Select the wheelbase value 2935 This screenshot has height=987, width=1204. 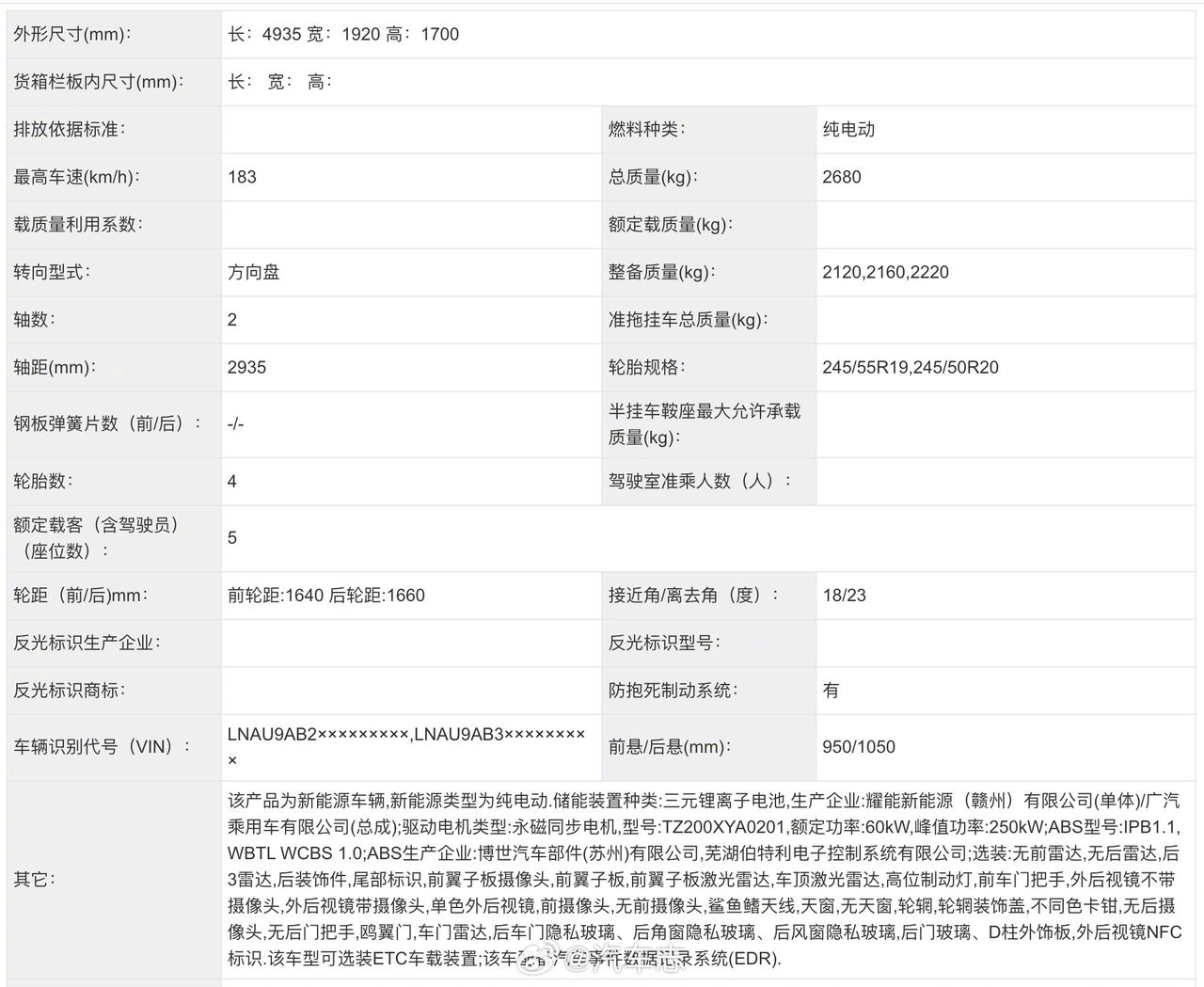coord(247,367)
